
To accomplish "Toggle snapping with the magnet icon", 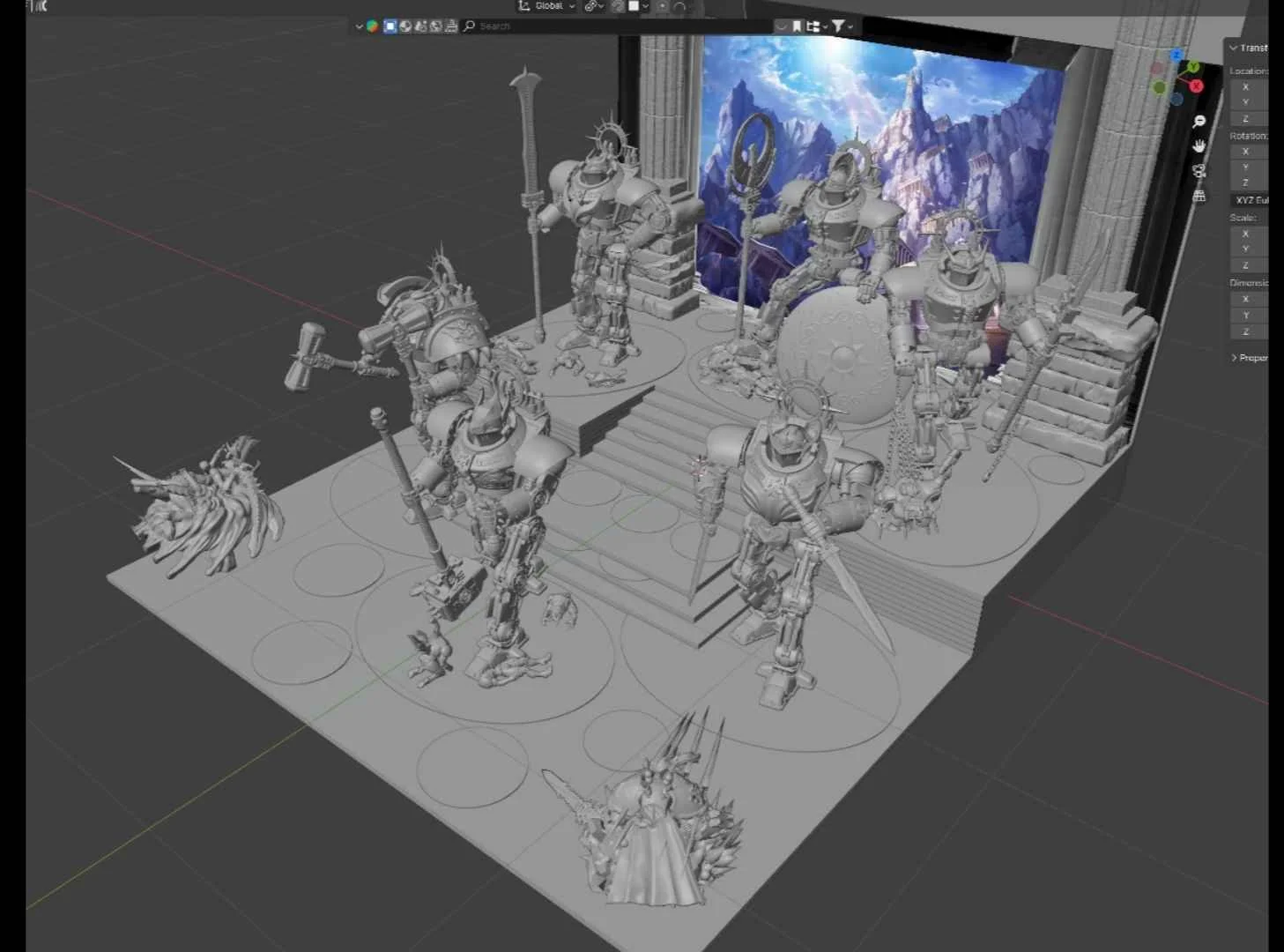I will (x=589, y=5).
